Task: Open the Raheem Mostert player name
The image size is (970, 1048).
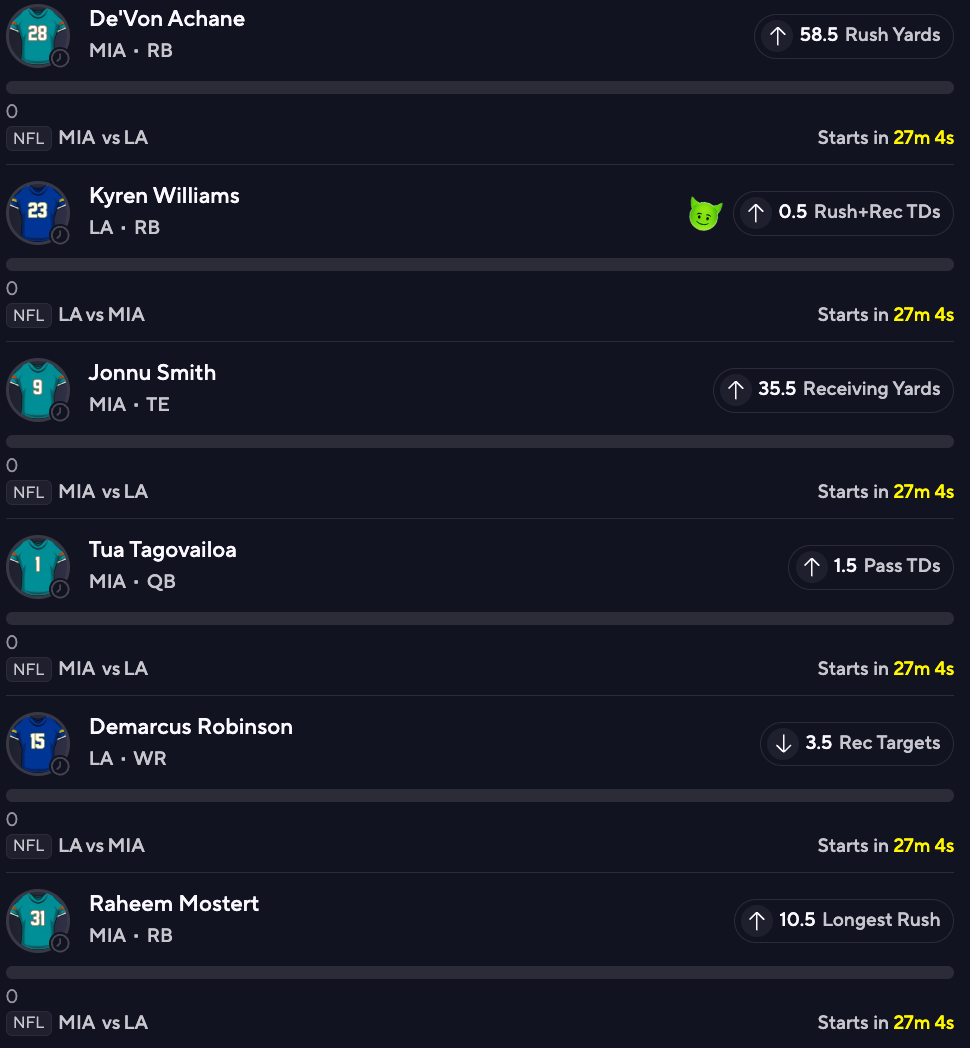Action: (174, 904)
